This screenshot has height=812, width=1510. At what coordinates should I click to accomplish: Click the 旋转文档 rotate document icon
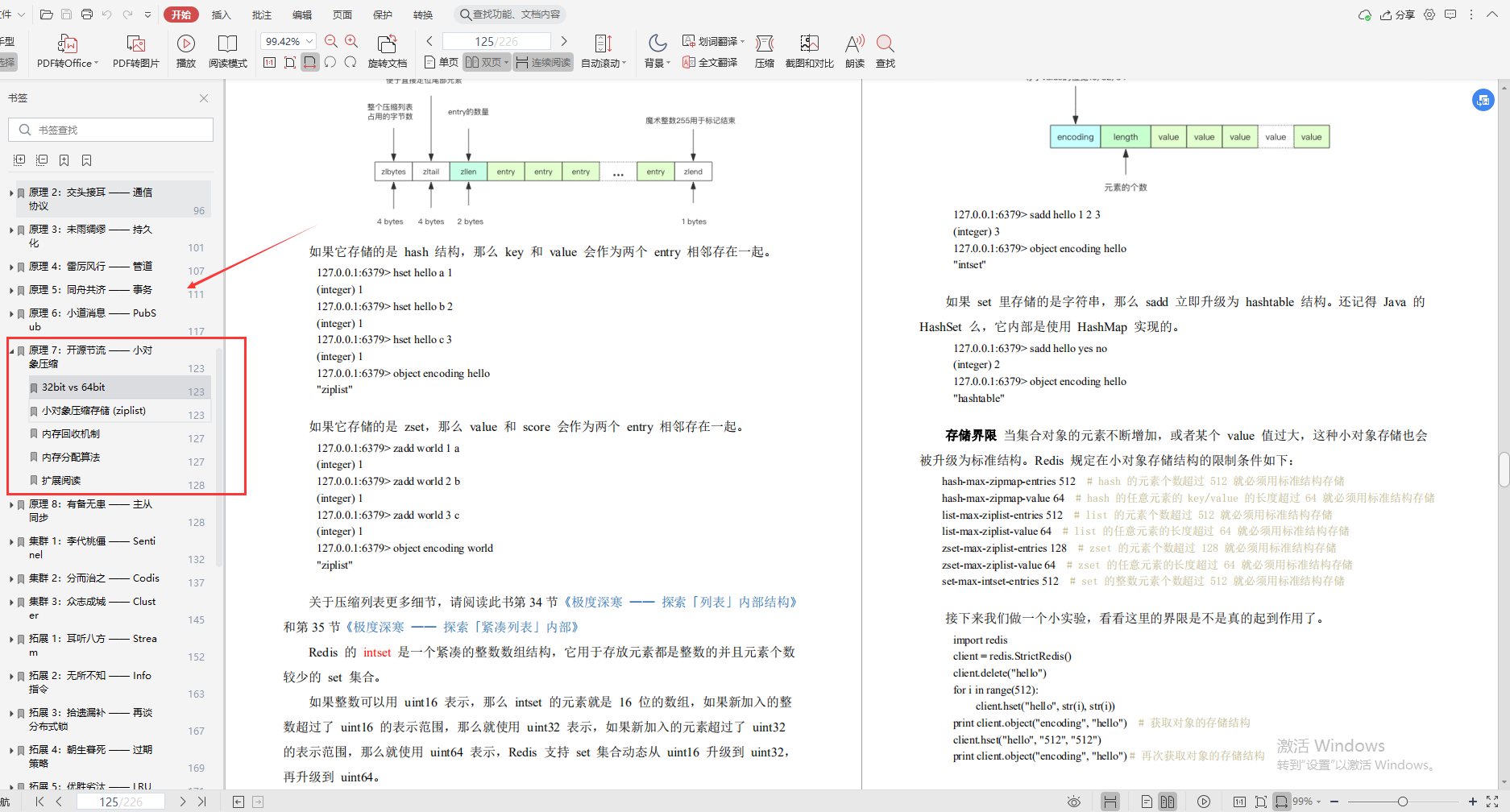point(387,51)
